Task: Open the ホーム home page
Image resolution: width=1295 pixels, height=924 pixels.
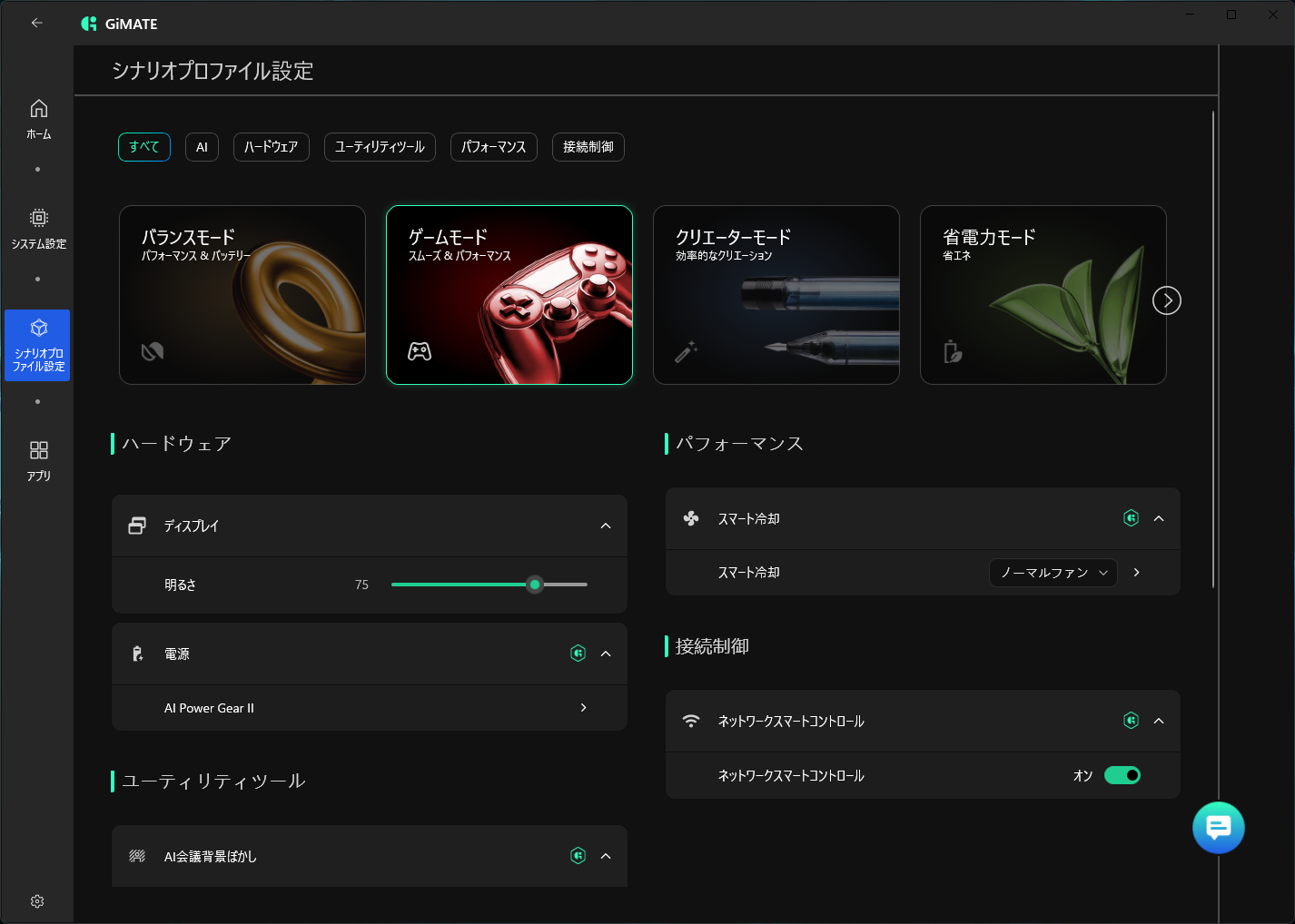Action: 38,120
